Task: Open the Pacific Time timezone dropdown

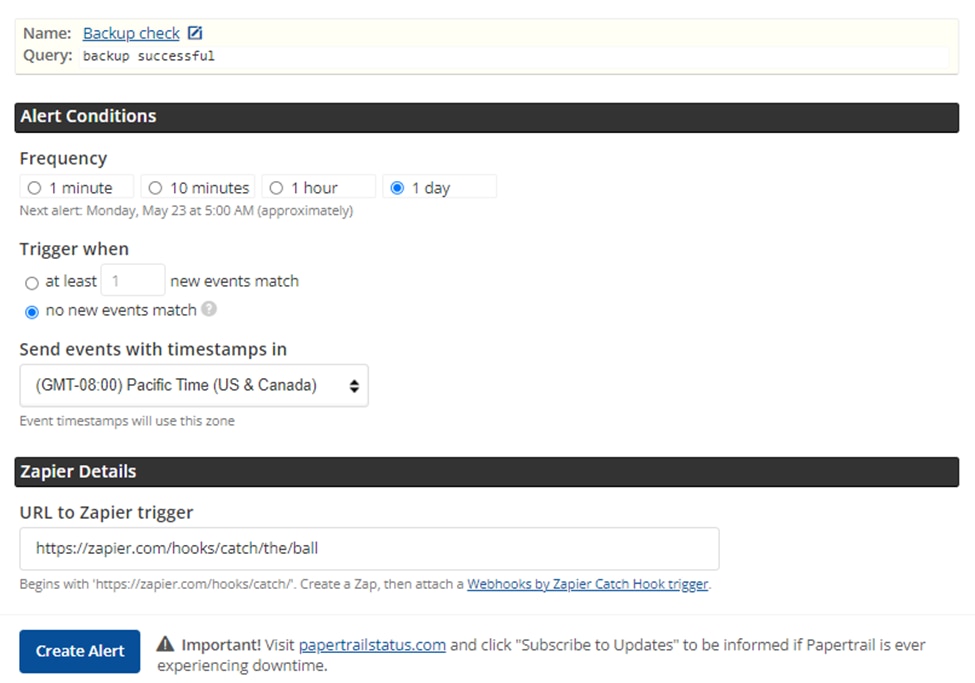Action: pos(194,386)
